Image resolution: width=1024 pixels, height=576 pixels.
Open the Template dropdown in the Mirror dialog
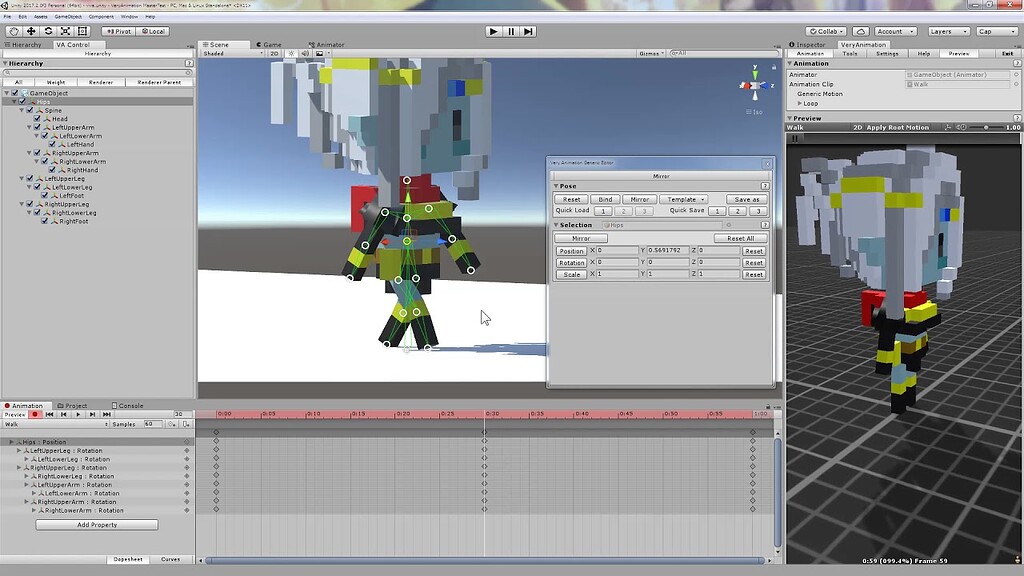point(682,199)
